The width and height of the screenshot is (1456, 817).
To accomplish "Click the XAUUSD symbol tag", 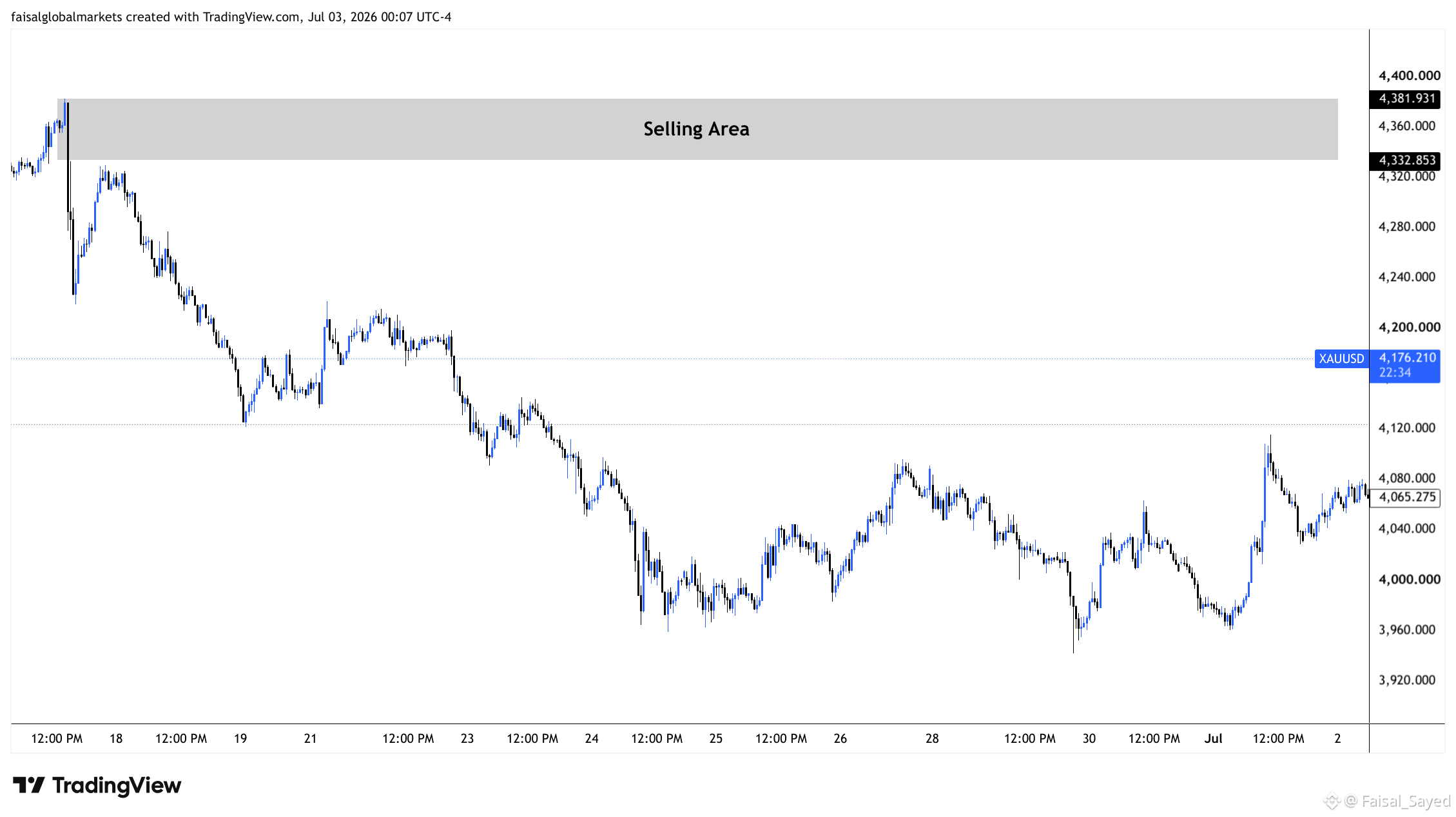I will (x=1341, y=359).
